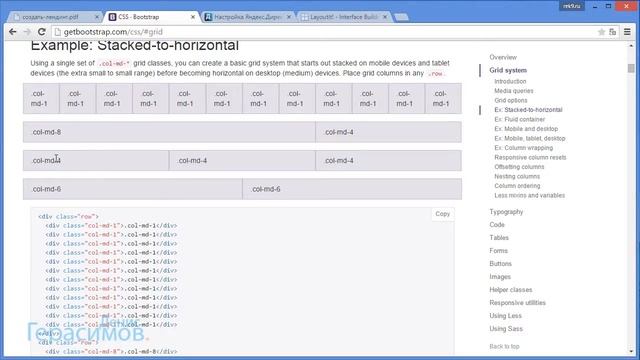Screen dimensions: 640x360
Task: Open Column ordering link
Action: pos(517,186)
